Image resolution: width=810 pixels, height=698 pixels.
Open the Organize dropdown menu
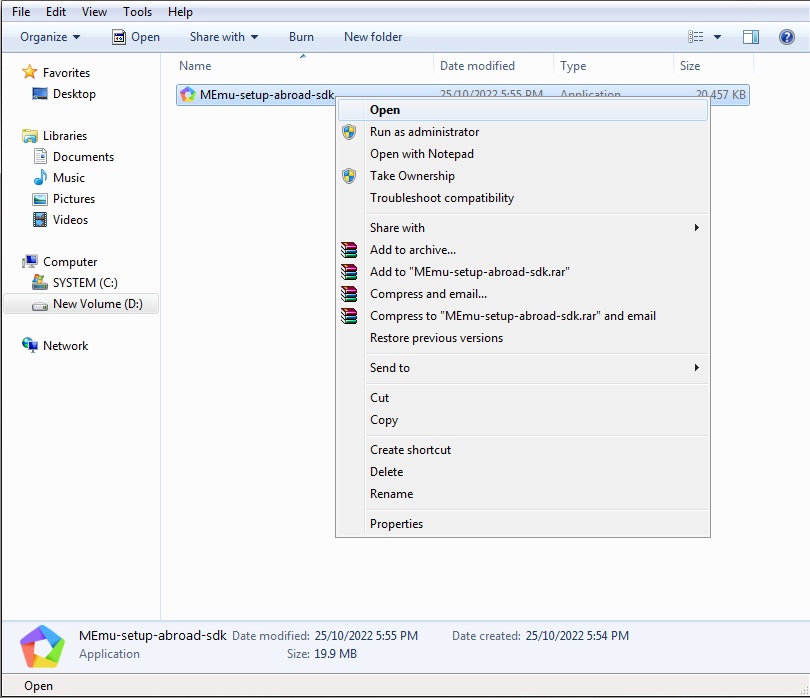(50, 37)
